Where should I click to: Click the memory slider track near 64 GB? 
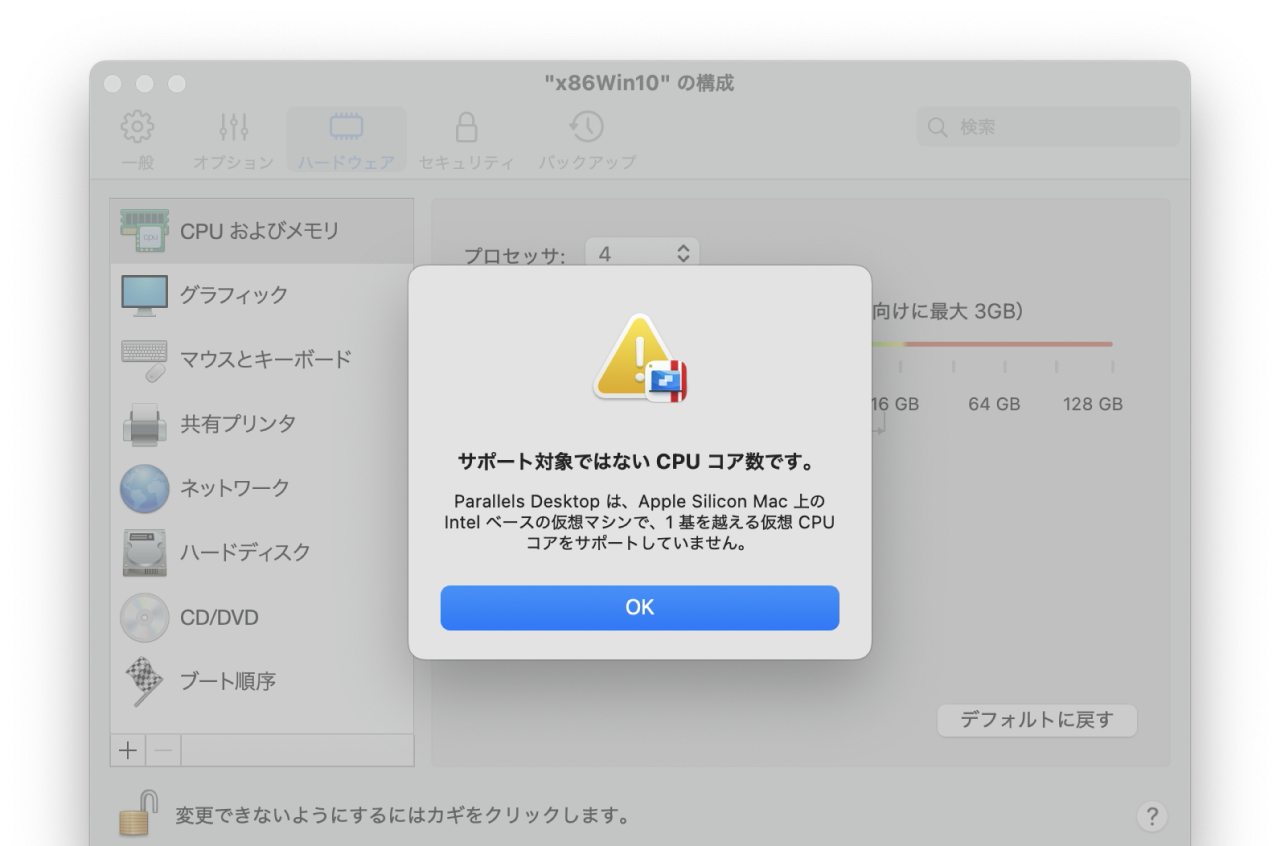[x=994, y=344]
